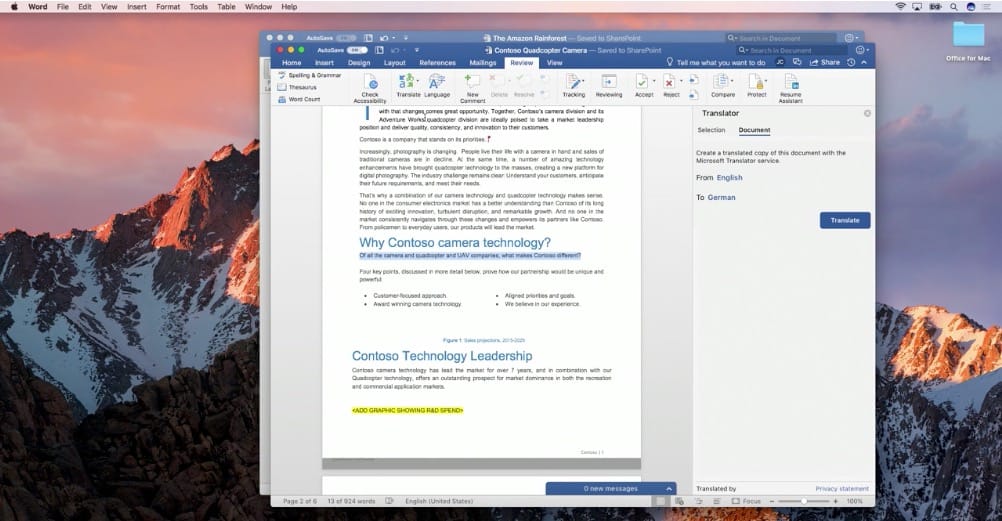Image resolution: width=1002 pixels, height=521 pixels.
Task: Click the Translate ribbon icon
Action: point(406,81)
